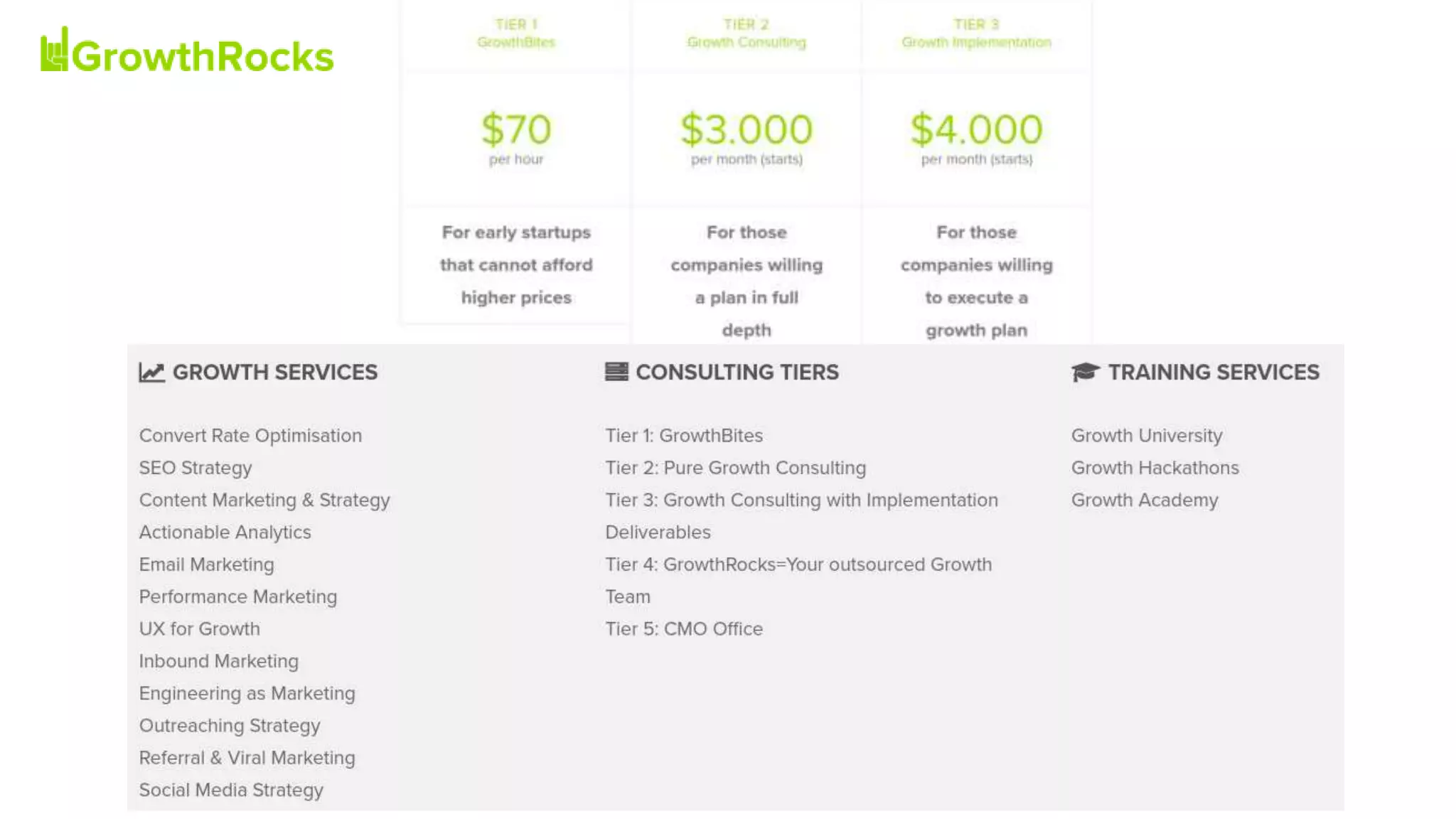Go to Growth Academy
Image resolution: width=1456 pixels, height=819 pixels.
(x=1145, y=500)
